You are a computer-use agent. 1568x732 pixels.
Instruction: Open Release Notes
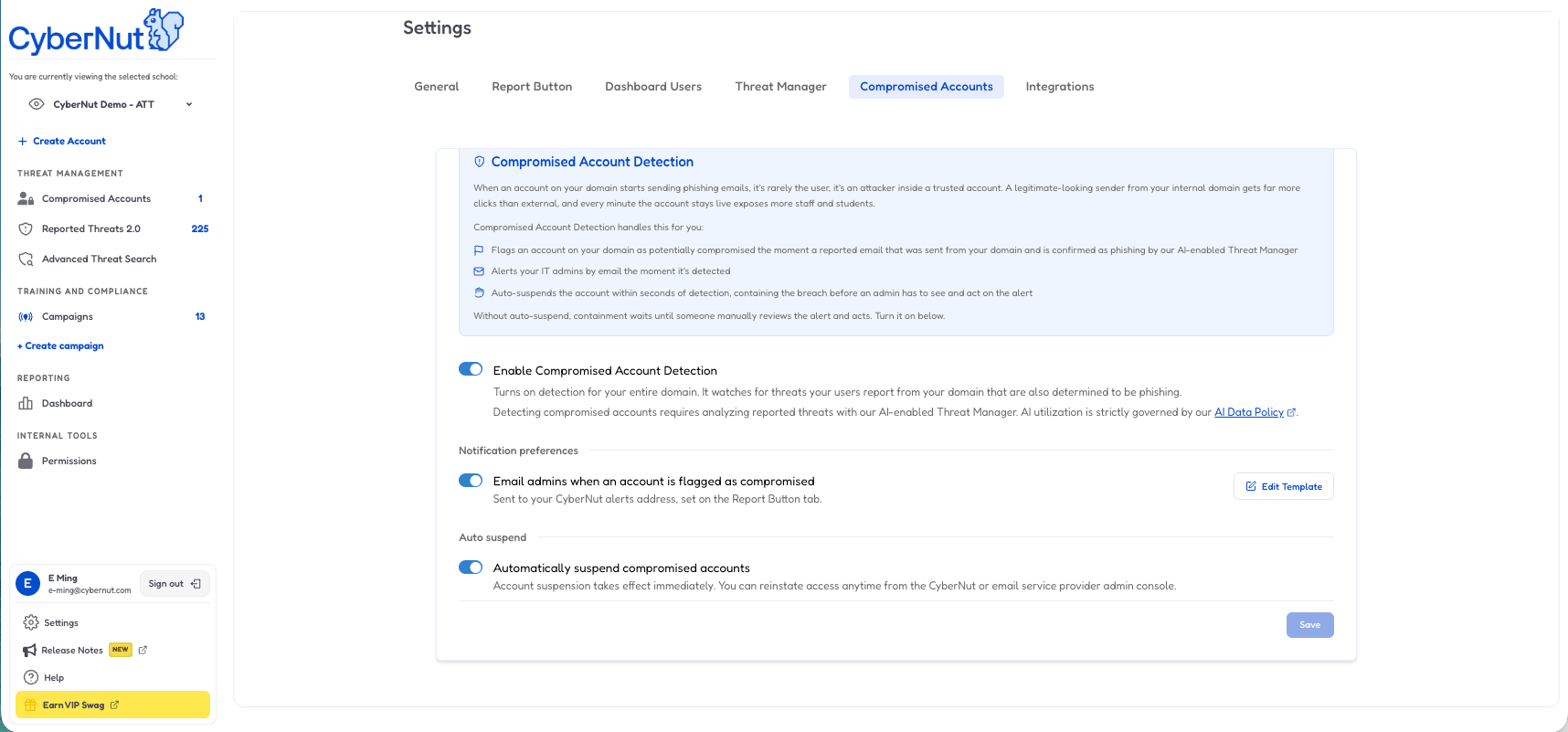coord(72,650)
